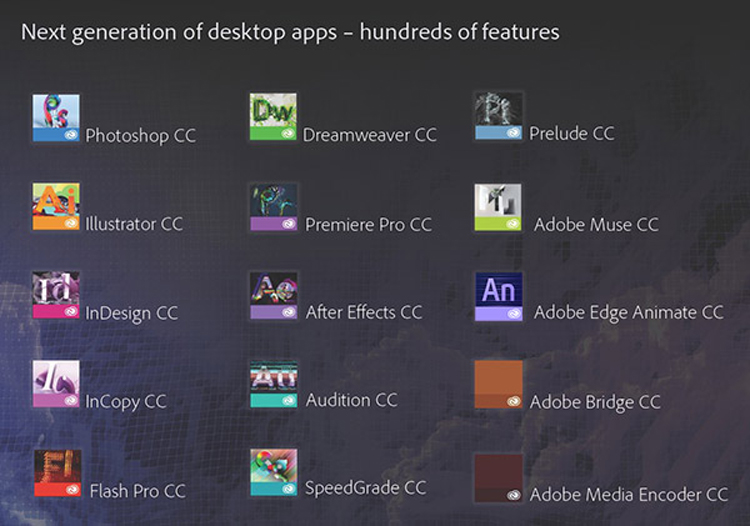
Task: Click the Flash Pro CC Fl icon
Action: pos(57,473)
